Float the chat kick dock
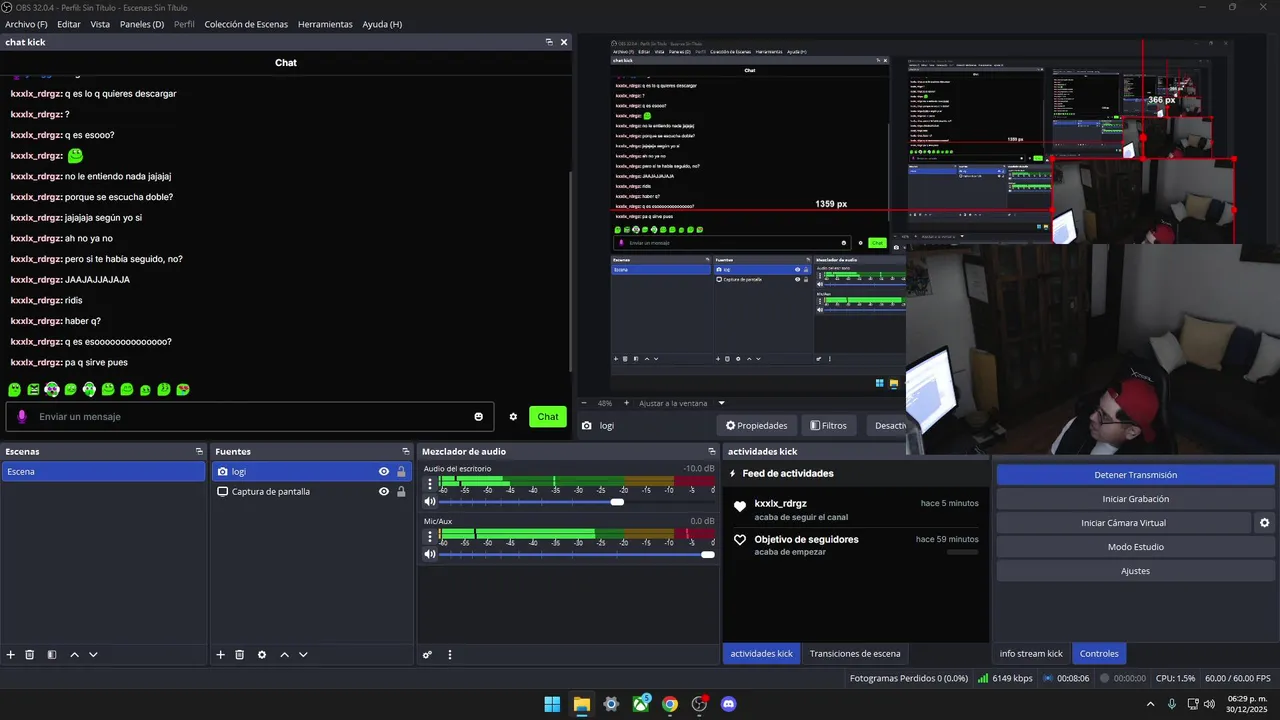The image size is (1280, 720). click(549, 42)
